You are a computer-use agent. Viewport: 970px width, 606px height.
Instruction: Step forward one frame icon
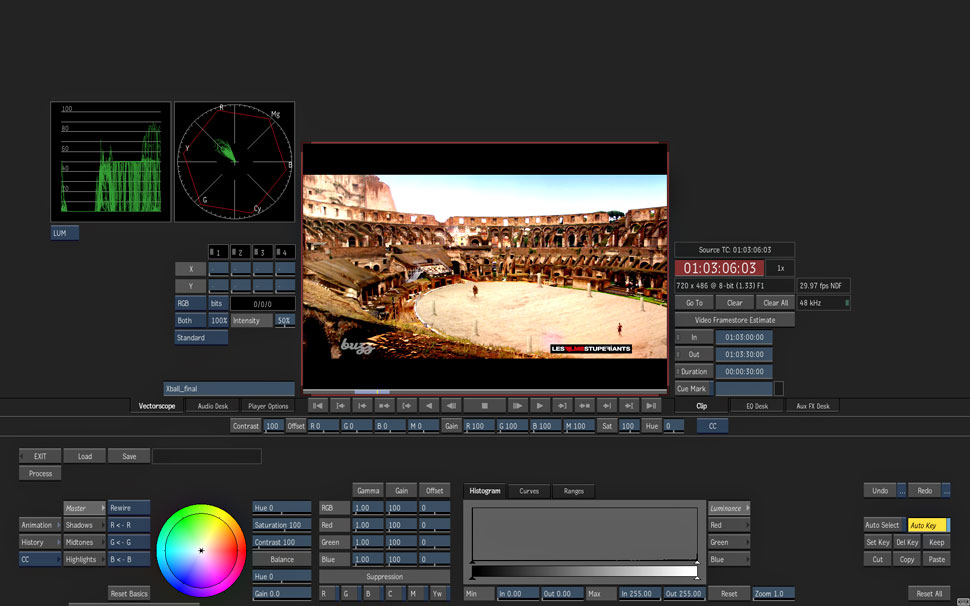tap(517, 406)
